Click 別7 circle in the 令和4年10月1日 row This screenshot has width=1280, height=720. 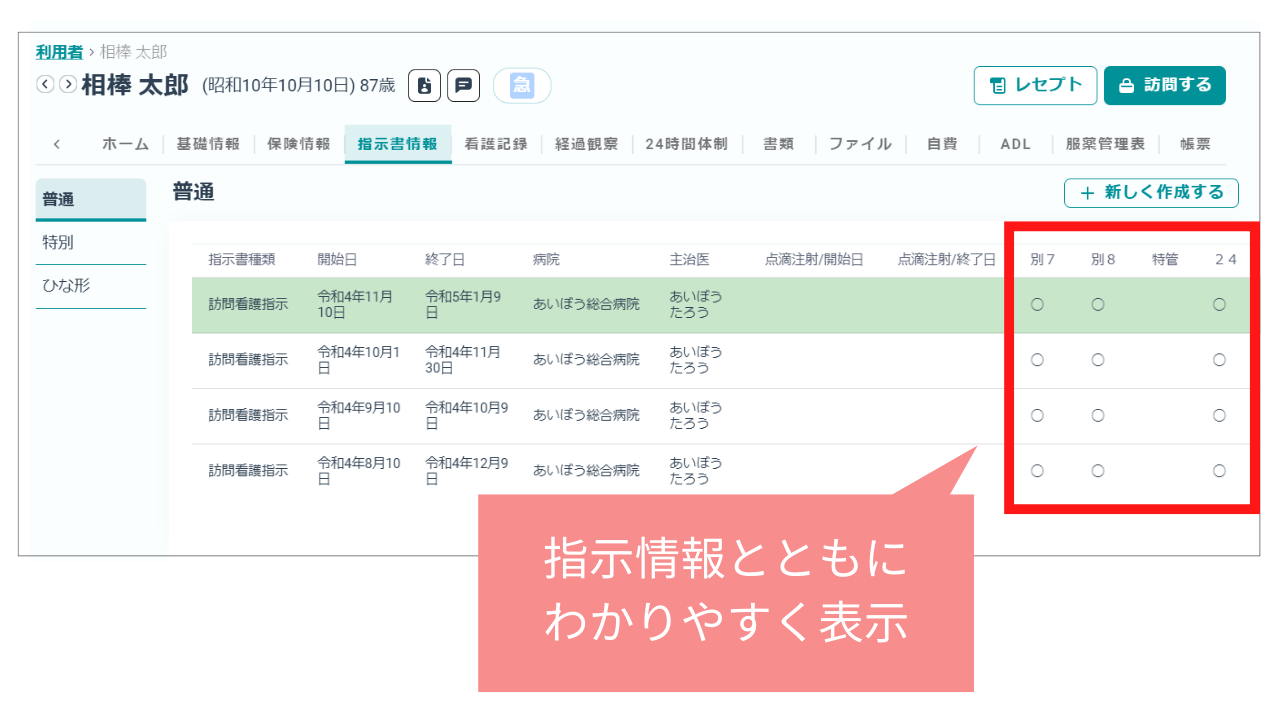click(x=1037, y=360)
